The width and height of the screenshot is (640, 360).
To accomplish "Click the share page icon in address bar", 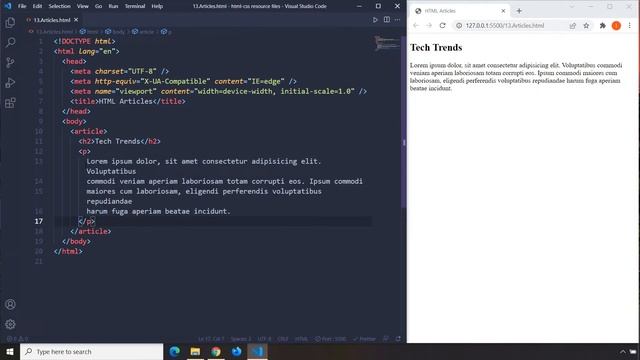I will tap(573, 25).
